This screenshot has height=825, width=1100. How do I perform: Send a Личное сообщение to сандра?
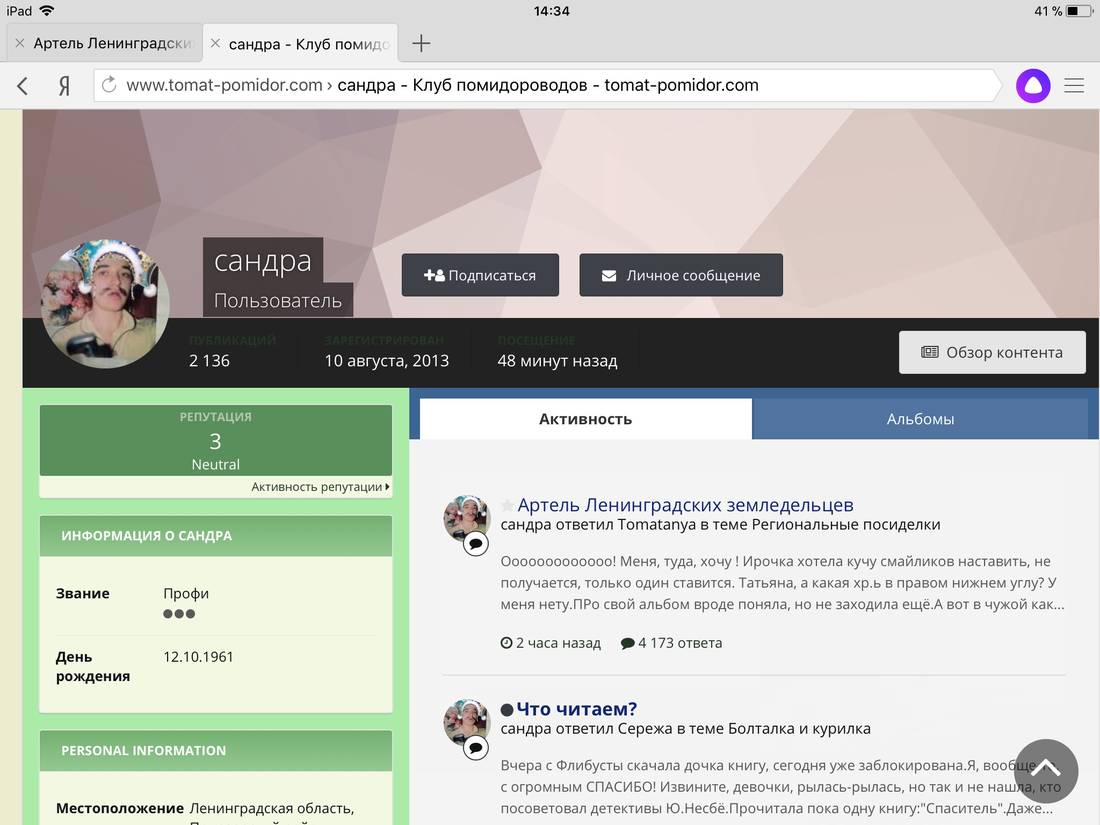click(680, 275)
